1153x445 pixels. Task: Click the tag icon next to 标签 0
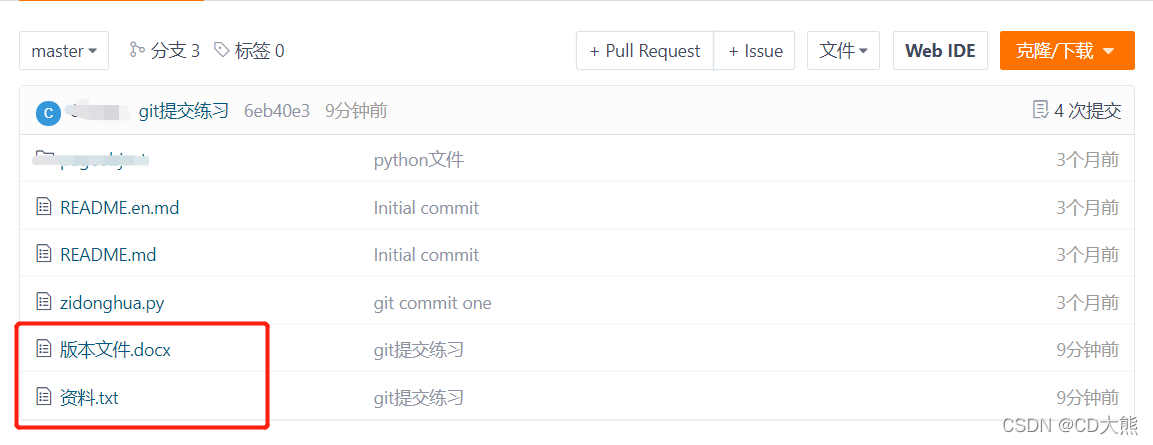222,50
